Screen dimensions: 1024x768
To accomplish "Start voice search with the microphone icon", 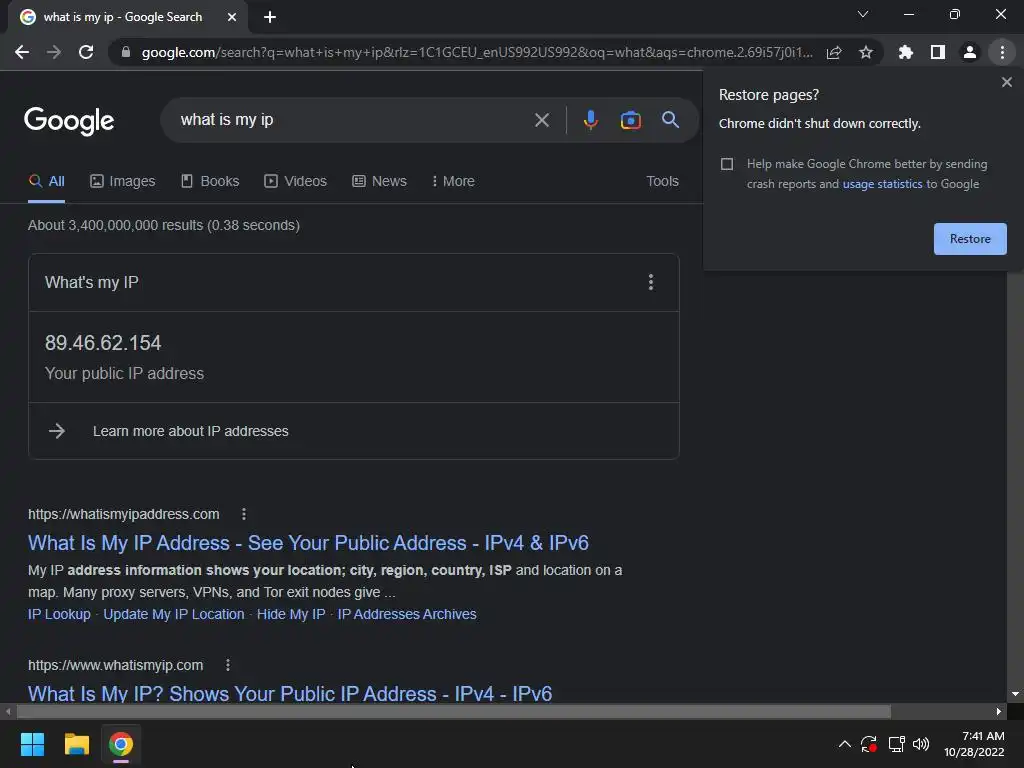I will click(x=590, y=120).
